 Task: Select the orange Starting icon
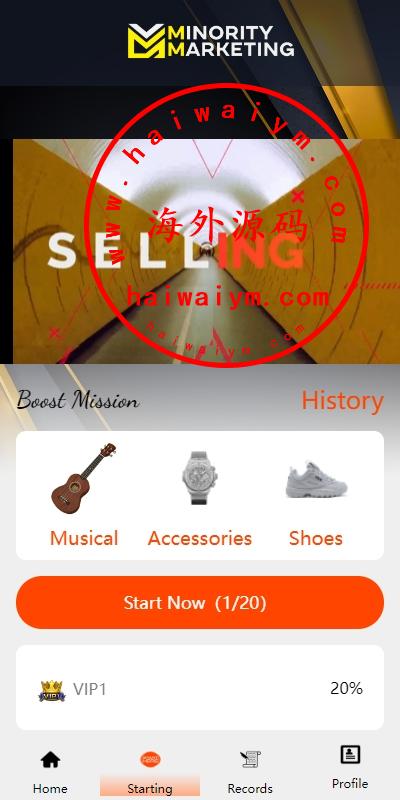pos(150,759)
